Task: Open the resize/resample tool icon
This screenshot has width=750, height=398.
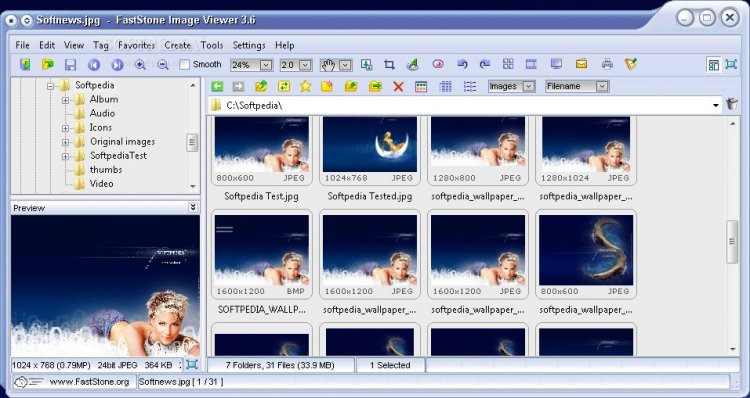Action: coord(366,65)
